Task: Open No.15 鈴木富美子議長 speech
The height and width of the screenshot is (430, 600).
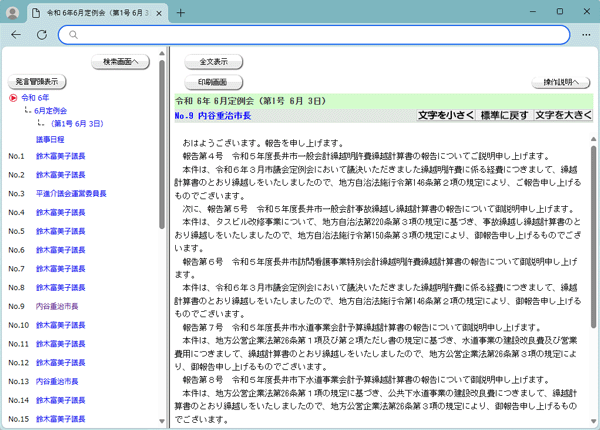Action: 60,419
